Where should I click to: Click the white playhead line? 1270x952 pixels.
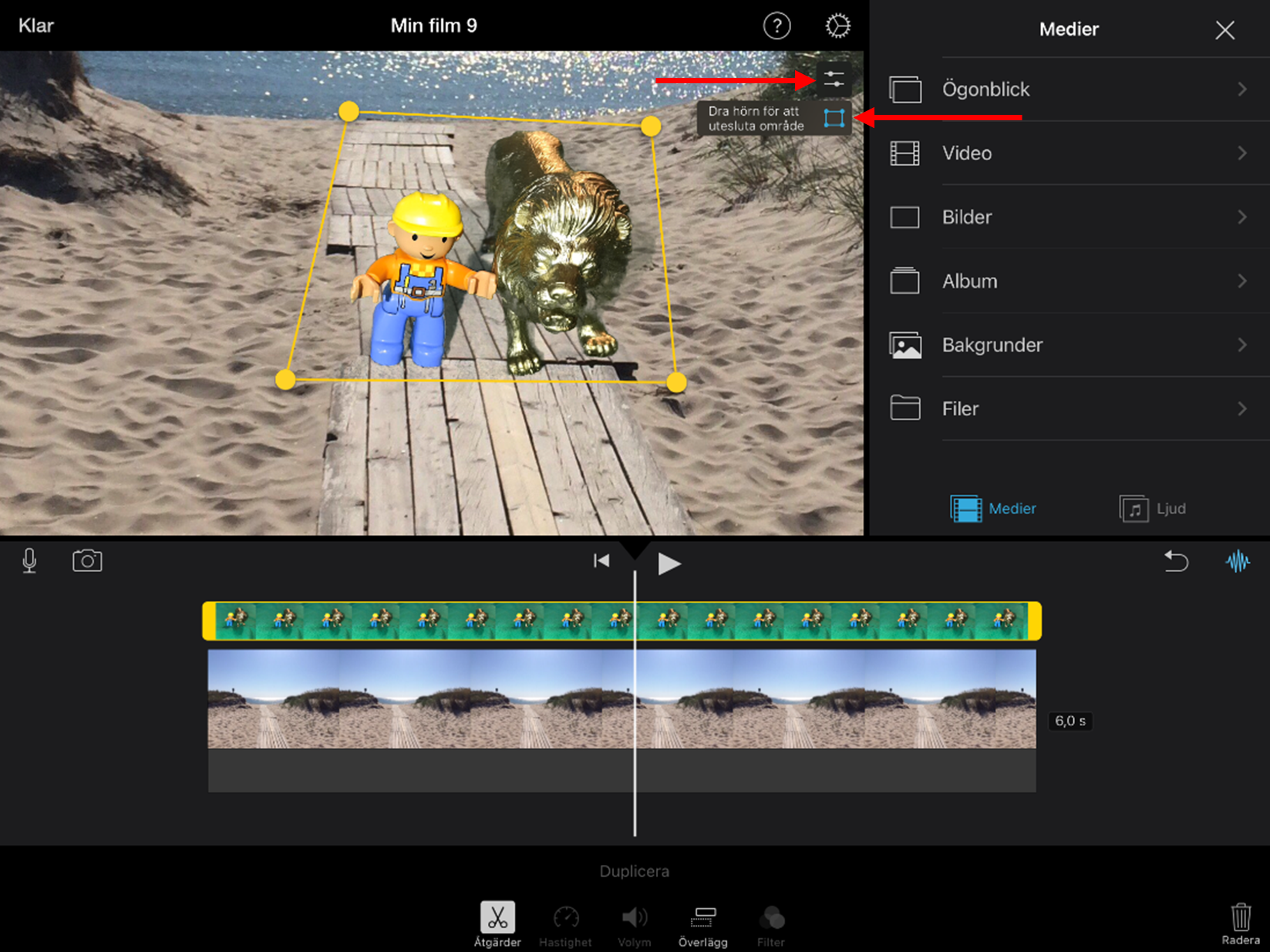pos(635,701)
